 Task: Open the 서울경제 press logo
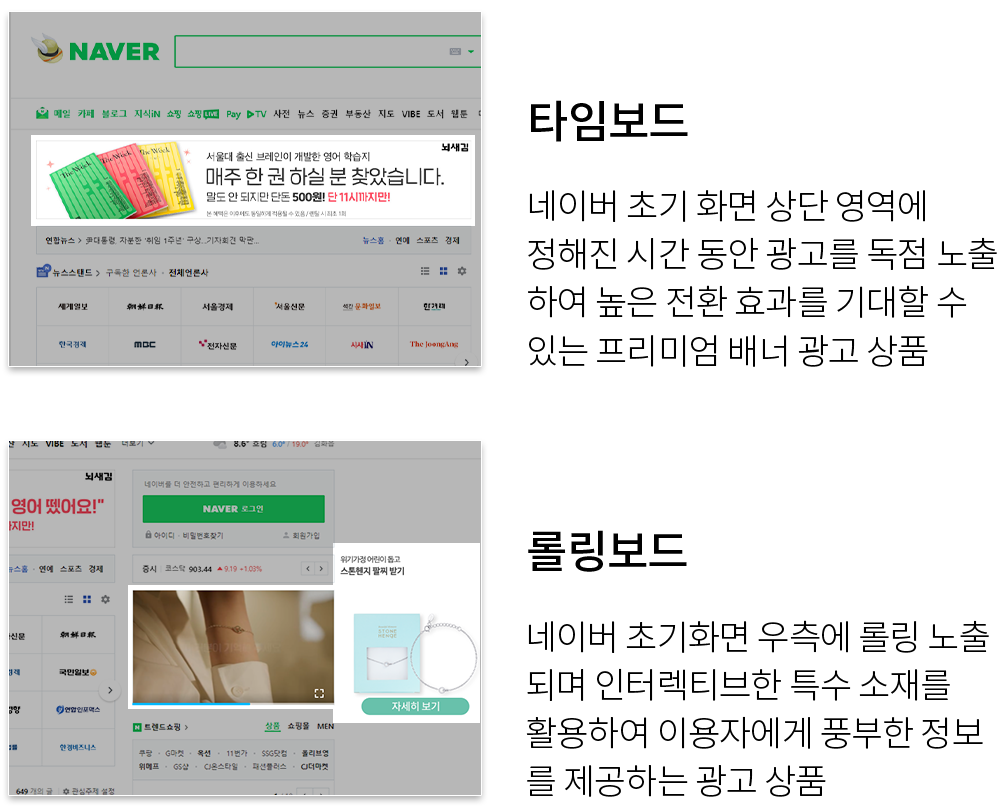coord(217,307)
